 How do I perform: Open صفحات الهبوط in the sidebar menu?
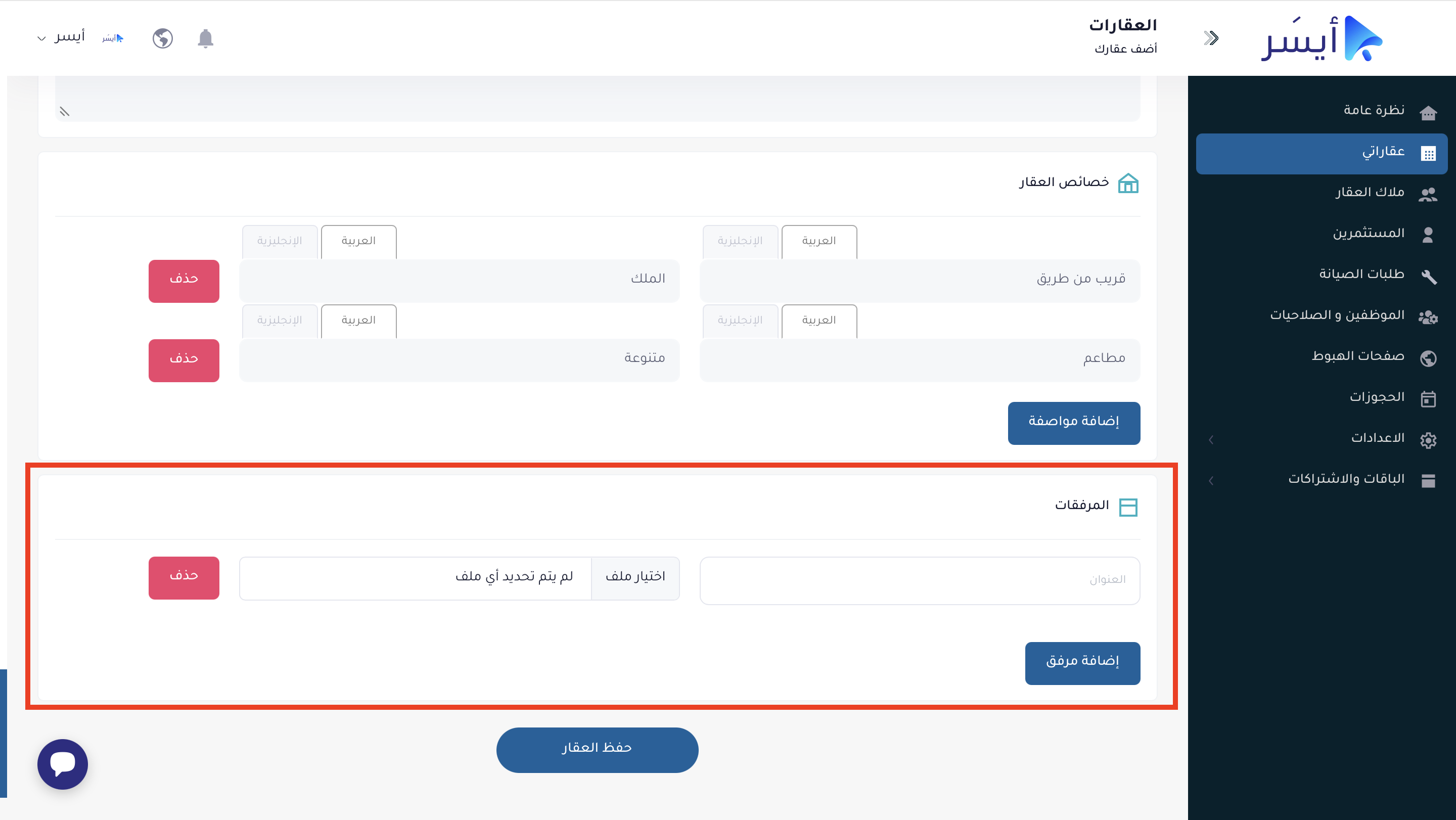point(1357,356)
